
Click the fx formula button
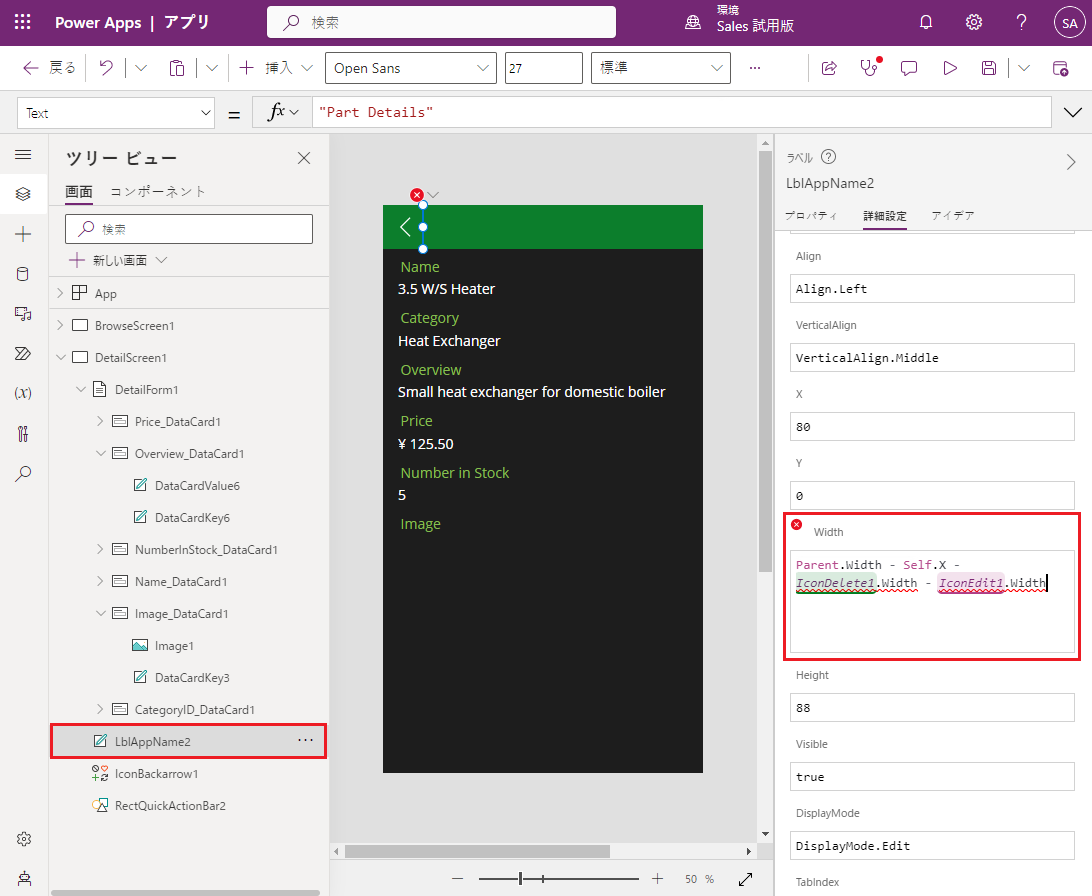click(282, 112)
